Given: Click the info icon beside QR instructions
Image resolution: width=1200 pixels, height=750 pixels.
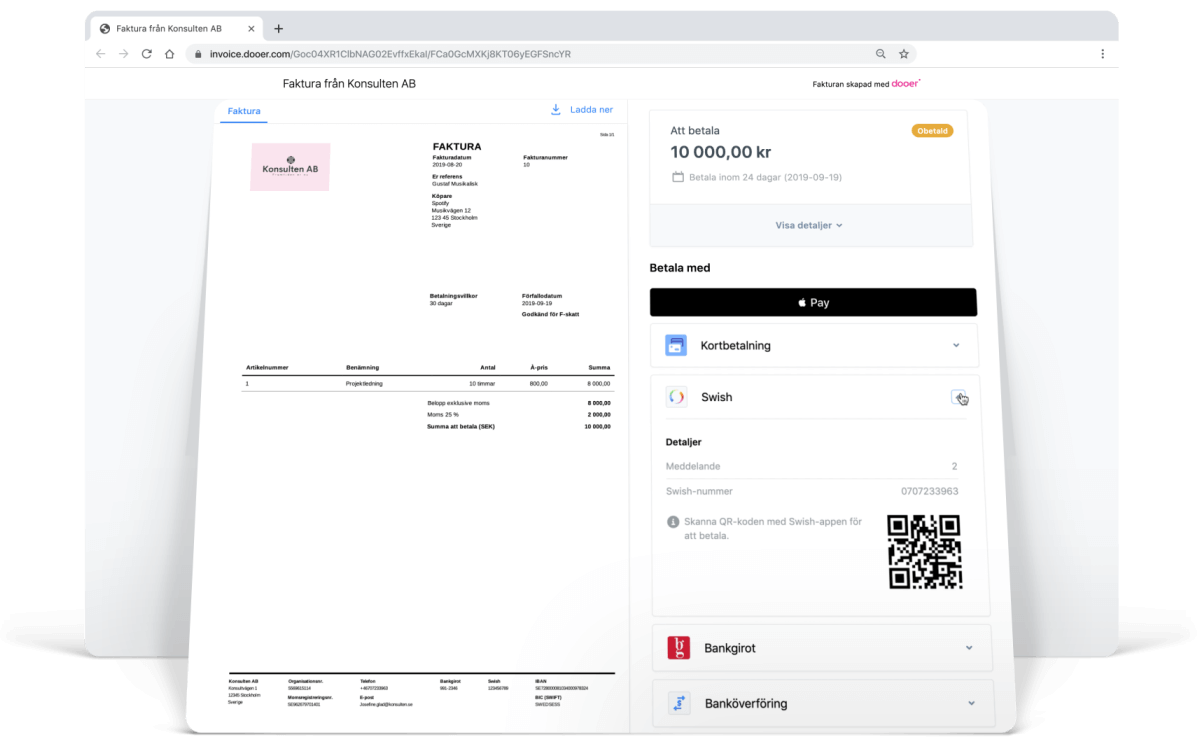Looking at the screenshot, I should pos(673,522).
